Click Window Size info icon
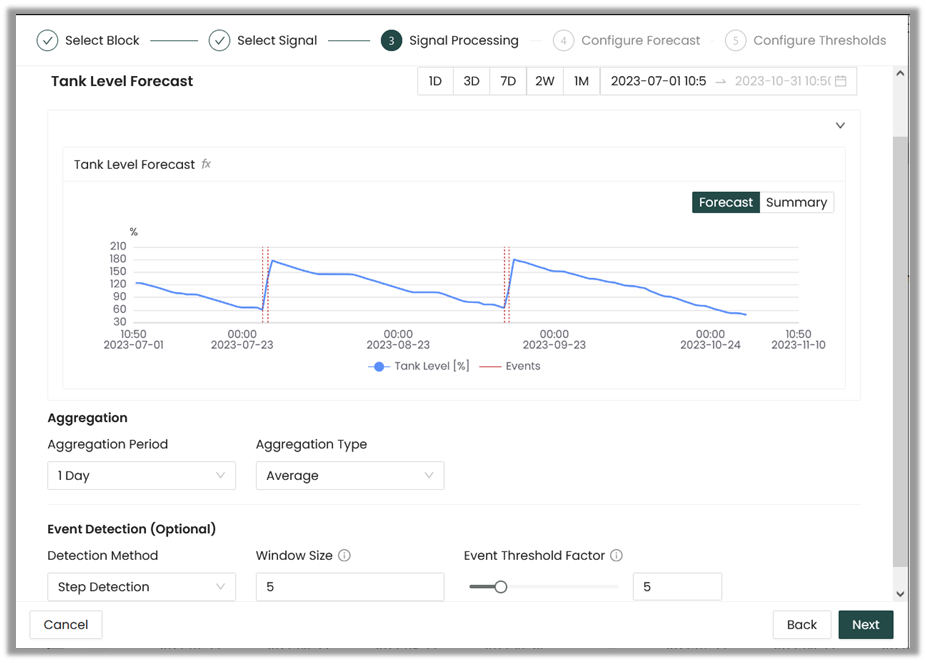Screen dimensions: 926x663 tap(345, 556)
